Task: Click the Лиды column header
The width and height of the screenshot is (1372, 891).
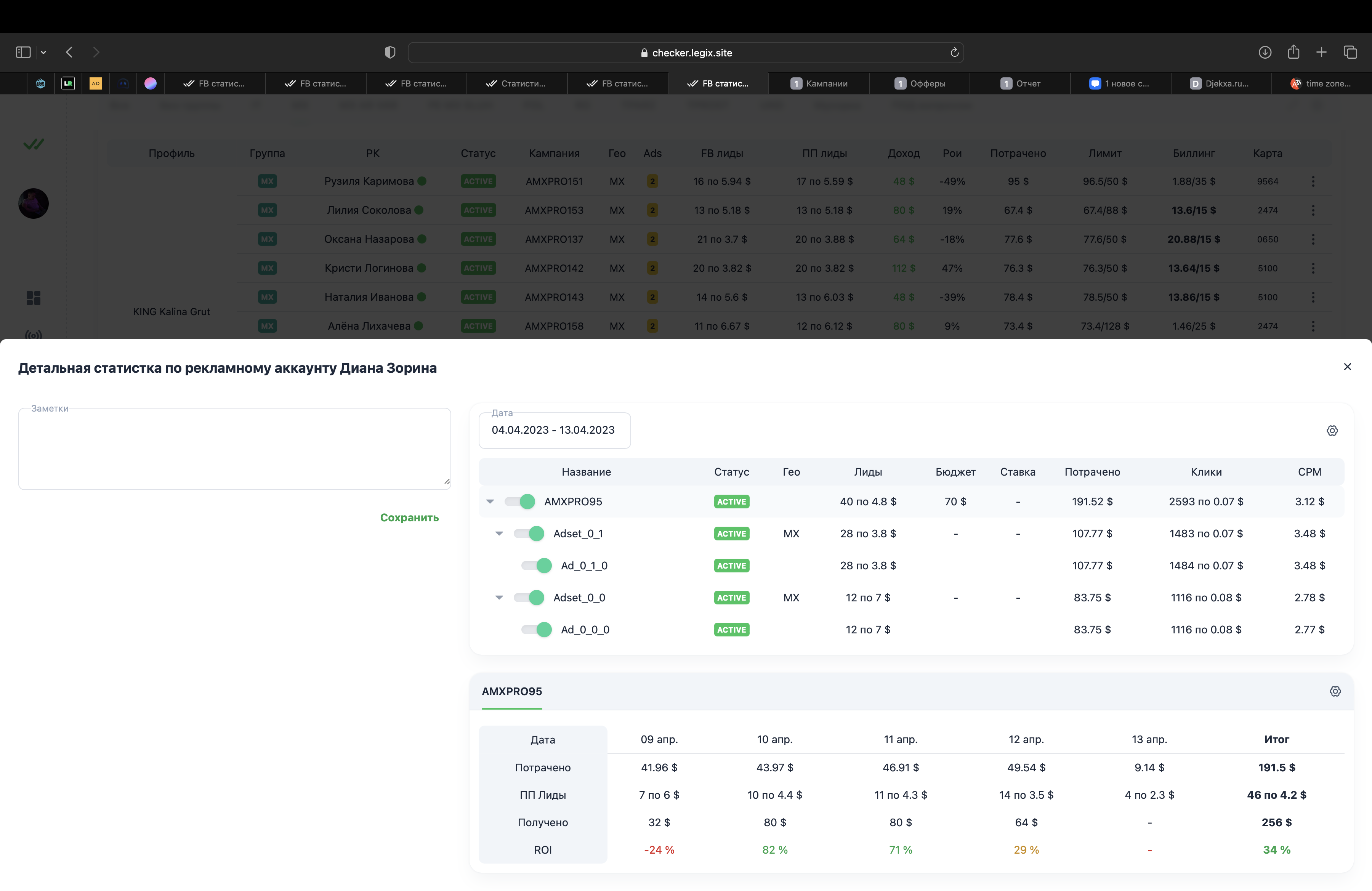Action: (867, 472)
